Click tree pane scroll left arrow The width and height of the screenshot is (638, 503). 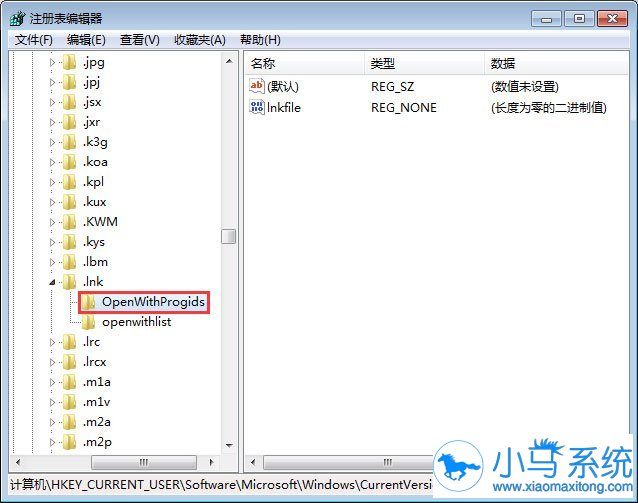coord(18,462)
